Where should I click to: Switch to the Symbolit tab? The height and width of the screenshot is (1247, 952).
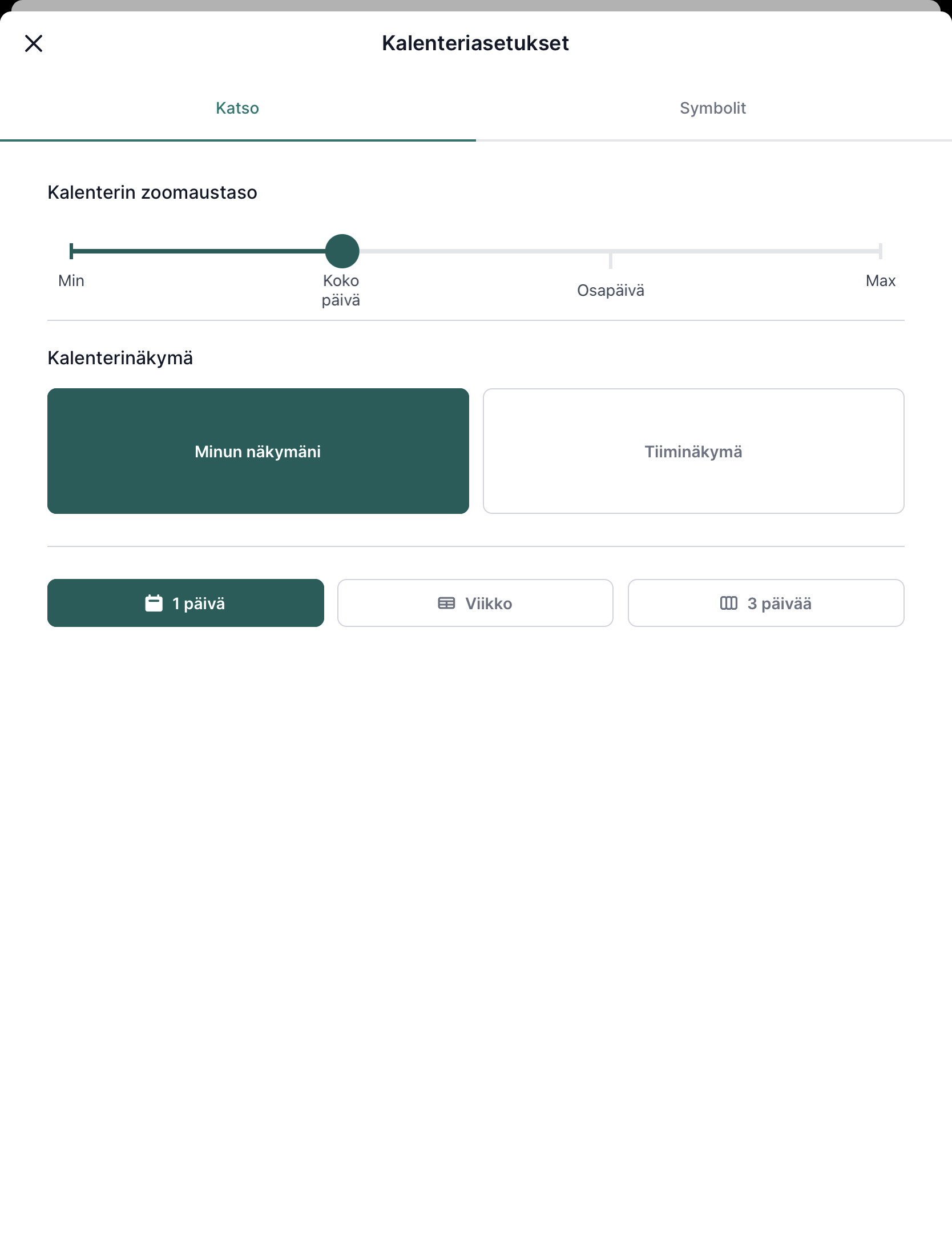tap(713, 108)
